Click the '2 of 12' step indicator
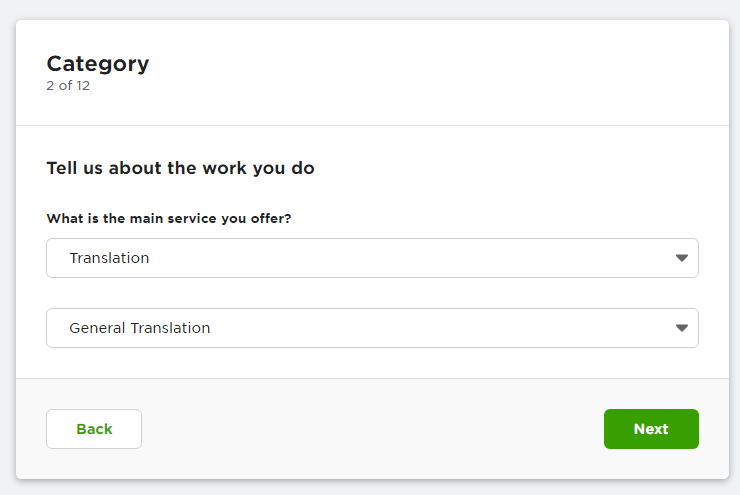740x495 pixels. point(68,86)
